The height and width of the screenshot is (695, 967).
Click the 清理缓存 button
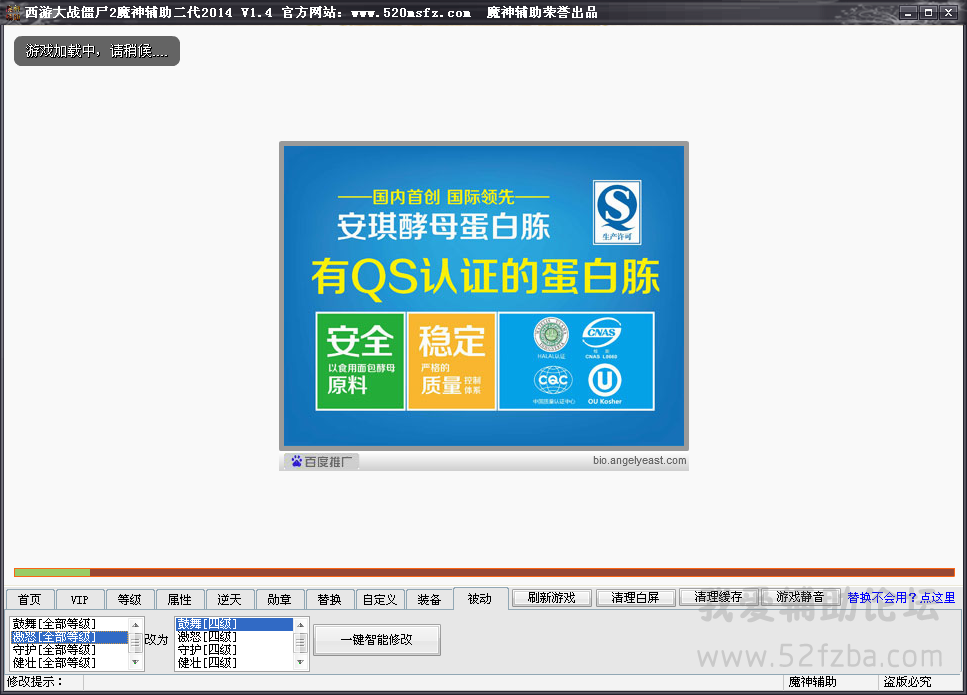[718, 597]
